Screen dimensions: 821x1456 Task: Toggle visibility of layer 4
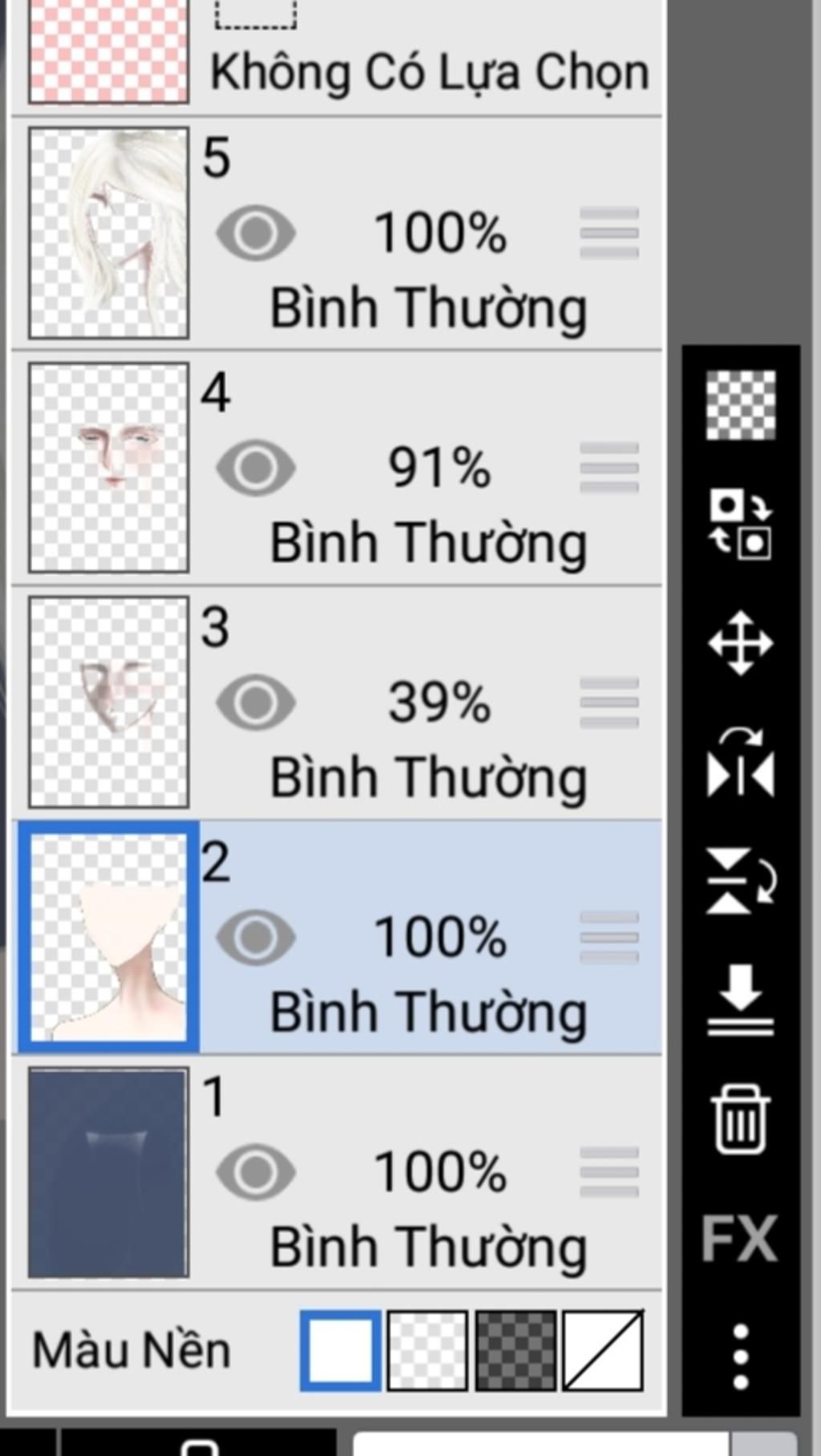pyautogui.click(x=256, y=468)
